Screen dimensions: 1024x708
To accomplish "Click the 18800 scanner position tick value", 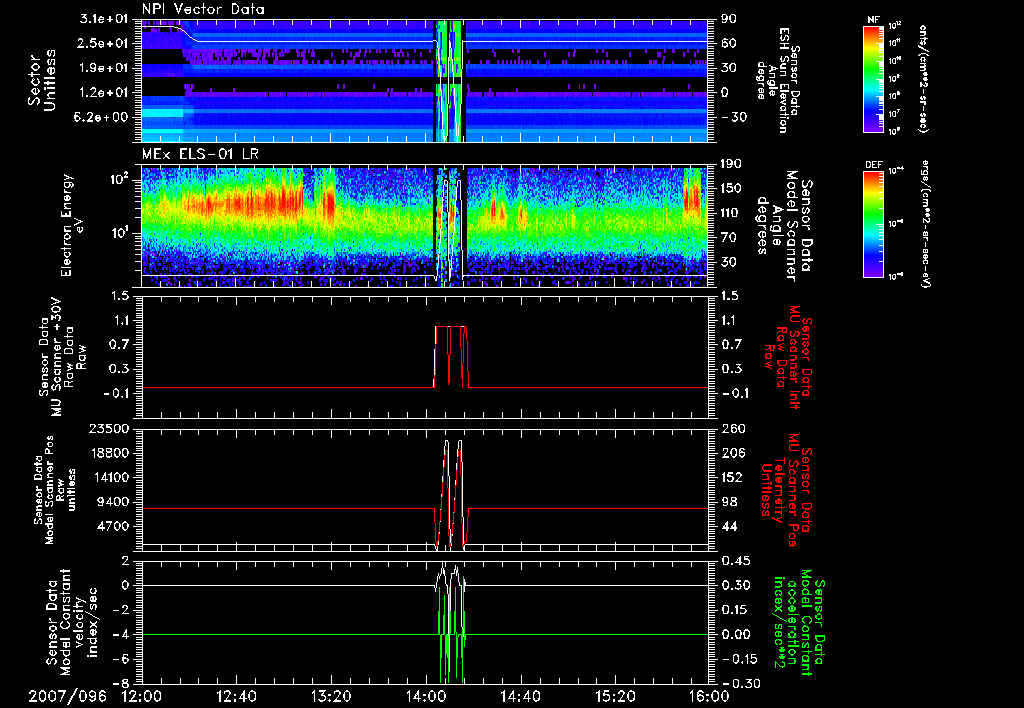I will coord(108,453).
